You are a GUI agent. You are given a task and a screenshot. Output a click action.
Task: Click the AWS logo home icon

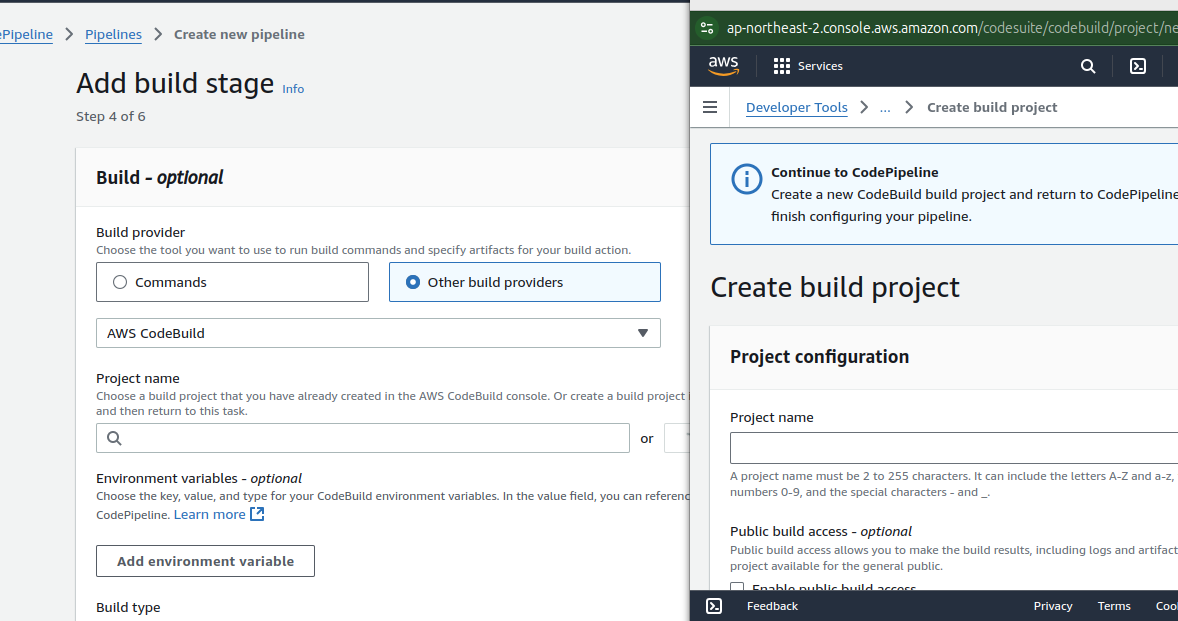pyautogui.click(x=723, y=66)
